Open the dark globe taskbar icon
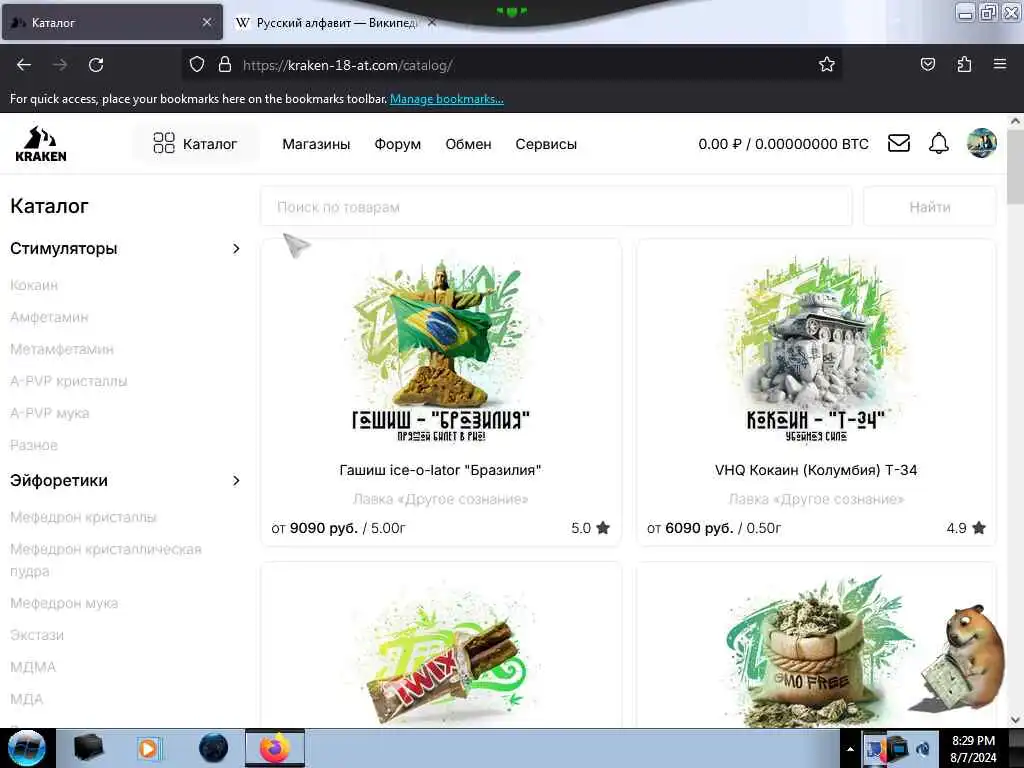Viewport: 1024px width, 768px height. pos(214,748)
